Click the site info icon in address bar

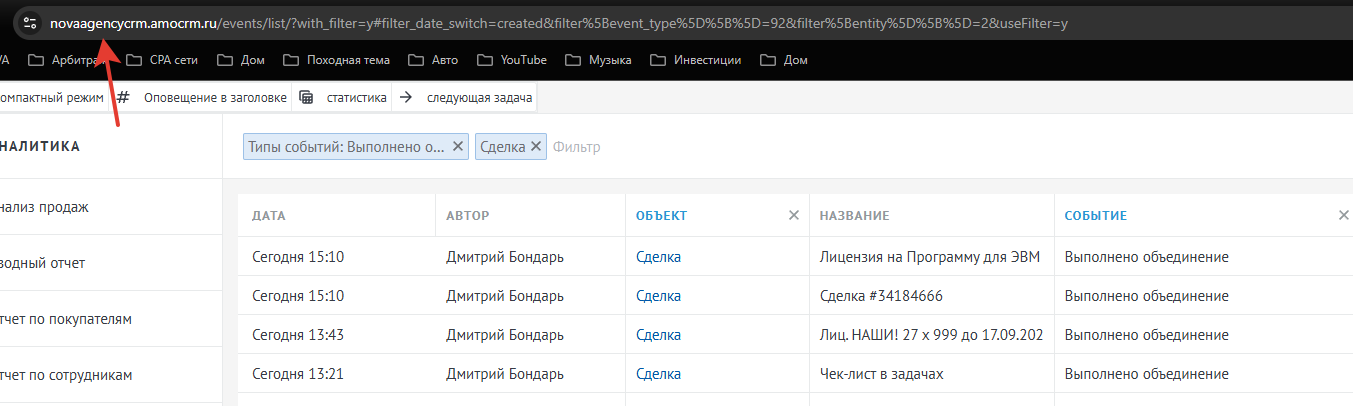[29, 23]
